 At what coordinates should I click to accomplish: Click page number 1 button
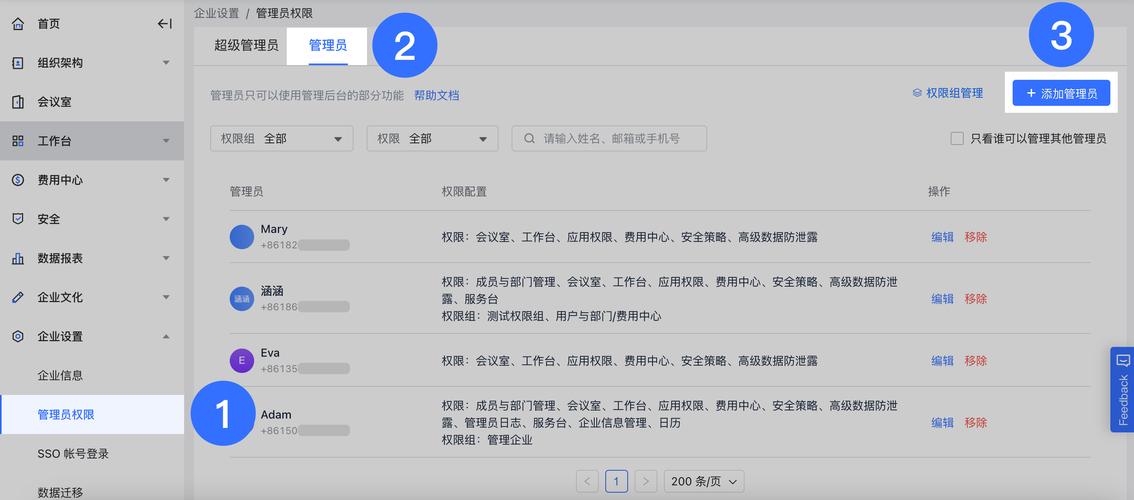pos(616,481)
